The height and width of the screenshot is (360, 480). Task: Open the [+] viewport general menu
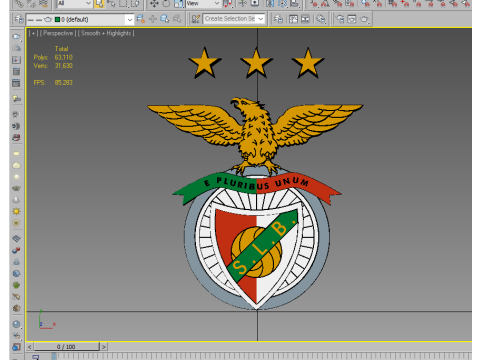[x=33, y=33]
